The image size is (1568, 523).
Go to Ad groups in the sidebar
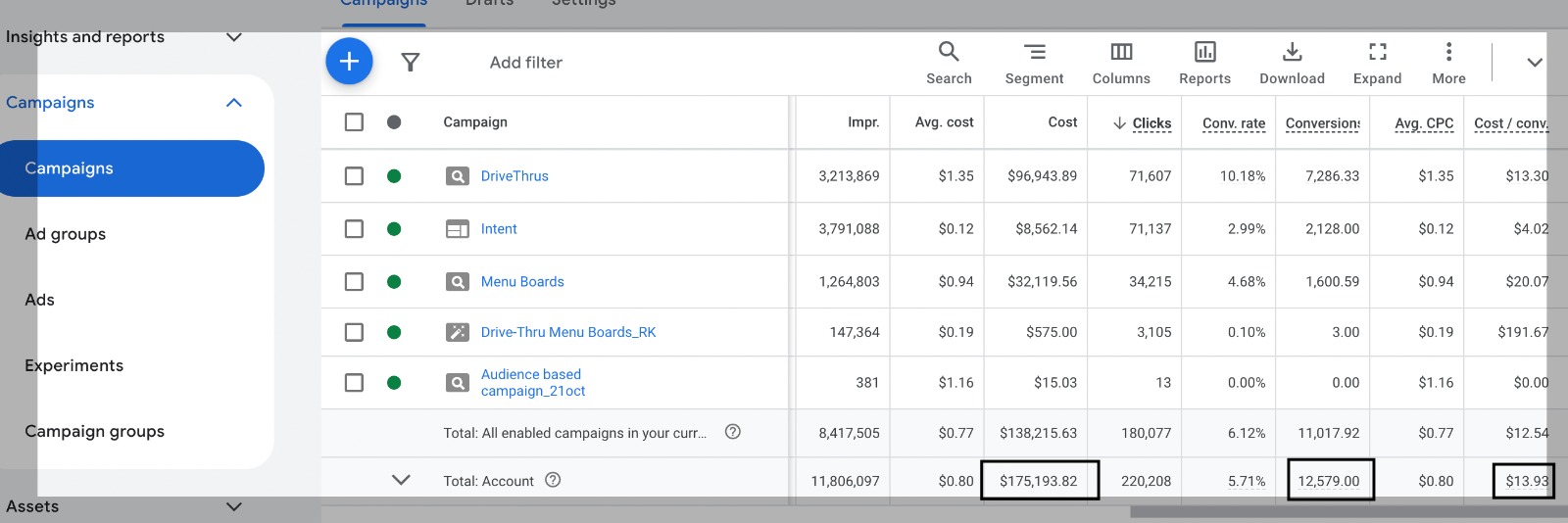tap(66, 234)
